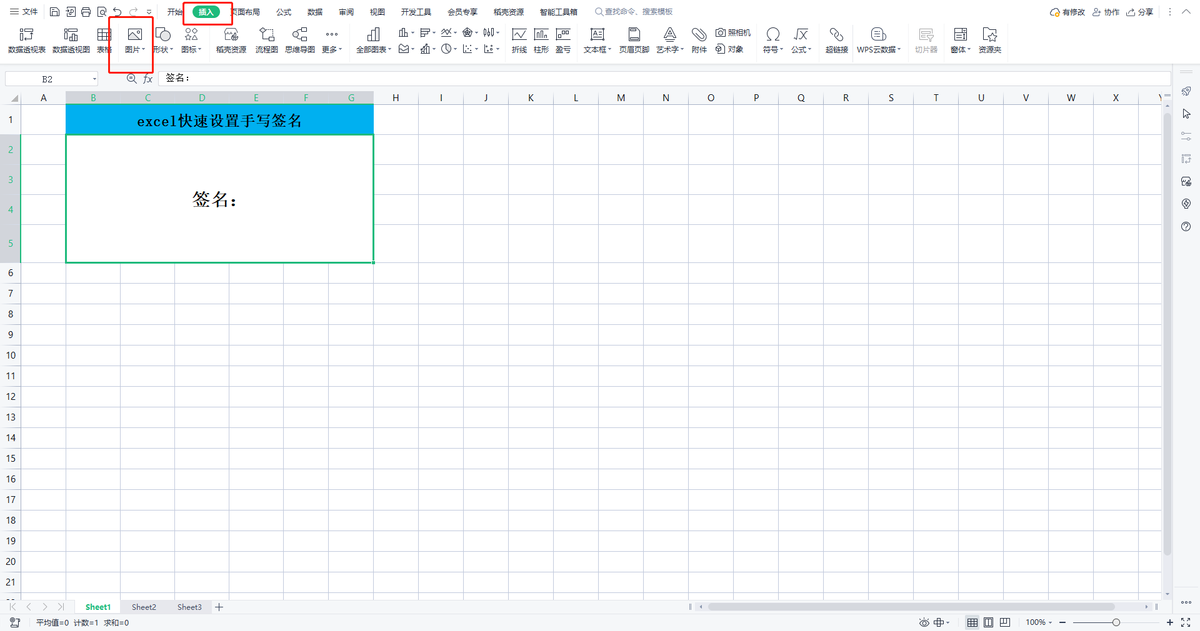Switch to the Sheet2 tab
The width and height of the screenshot is (1200, 631).
coord(144,607)
